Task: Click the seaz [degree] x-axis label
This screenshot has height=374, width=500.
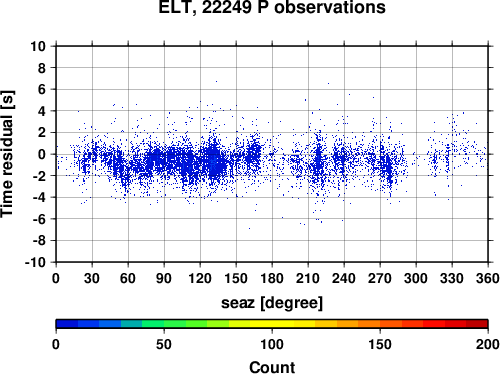Action: tap(272, 303)
